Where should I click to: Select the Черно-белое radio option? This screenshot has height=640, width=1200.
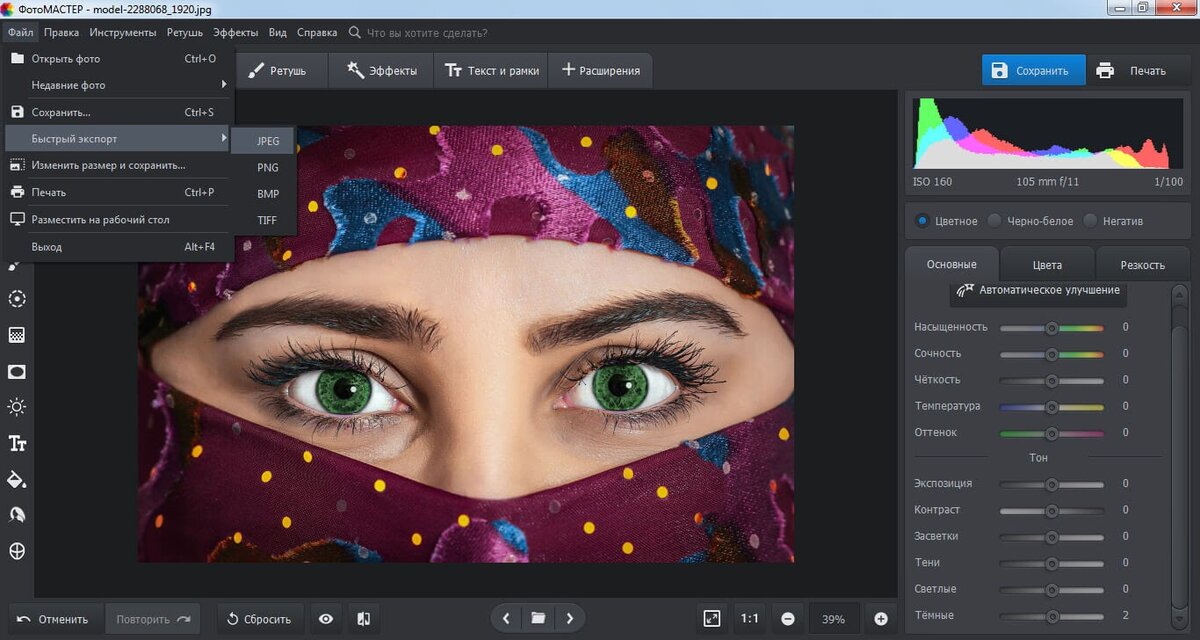pos(995,221)
